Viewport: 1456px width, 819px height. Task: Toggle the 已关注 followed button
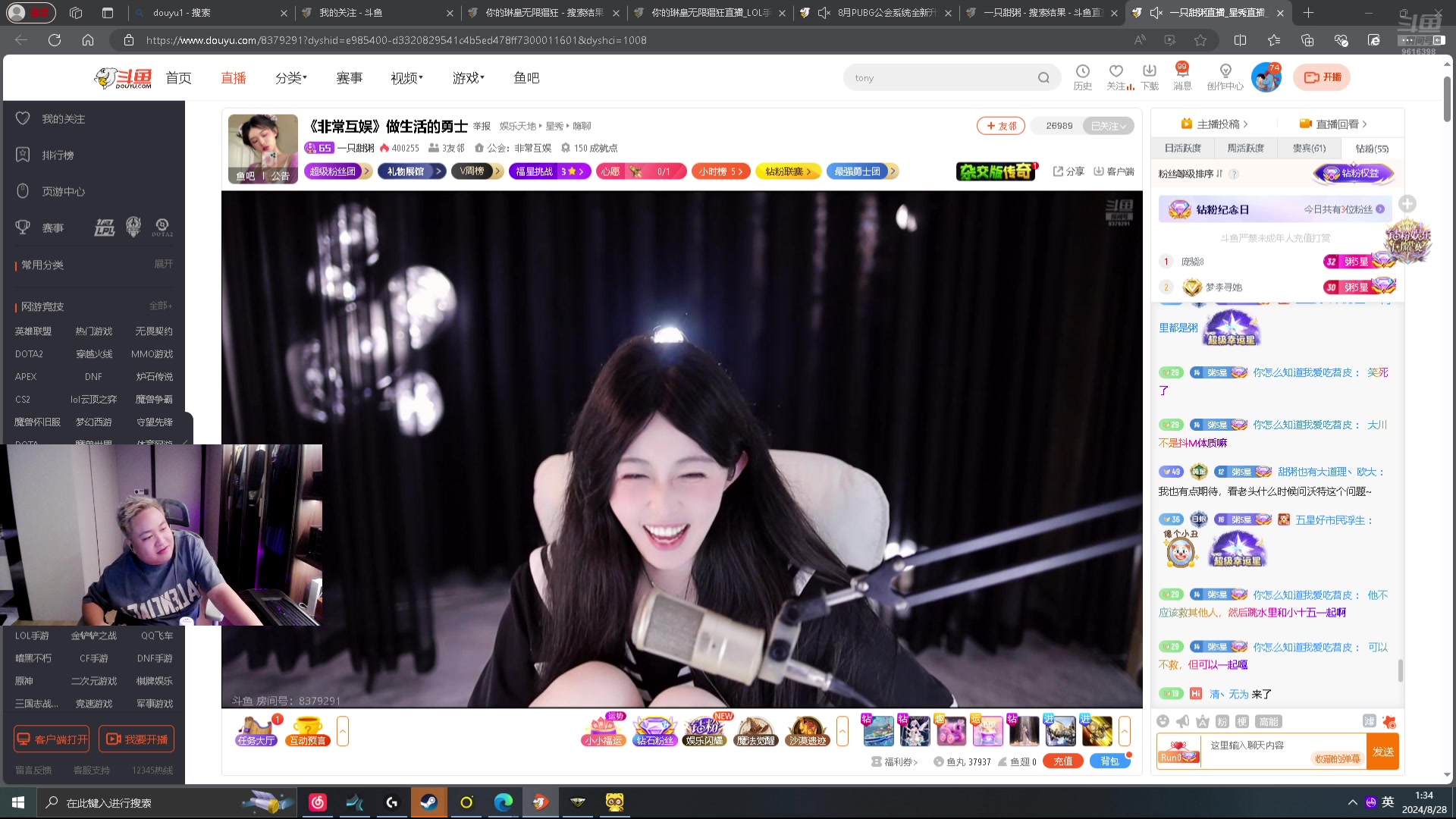[1108, 126]
